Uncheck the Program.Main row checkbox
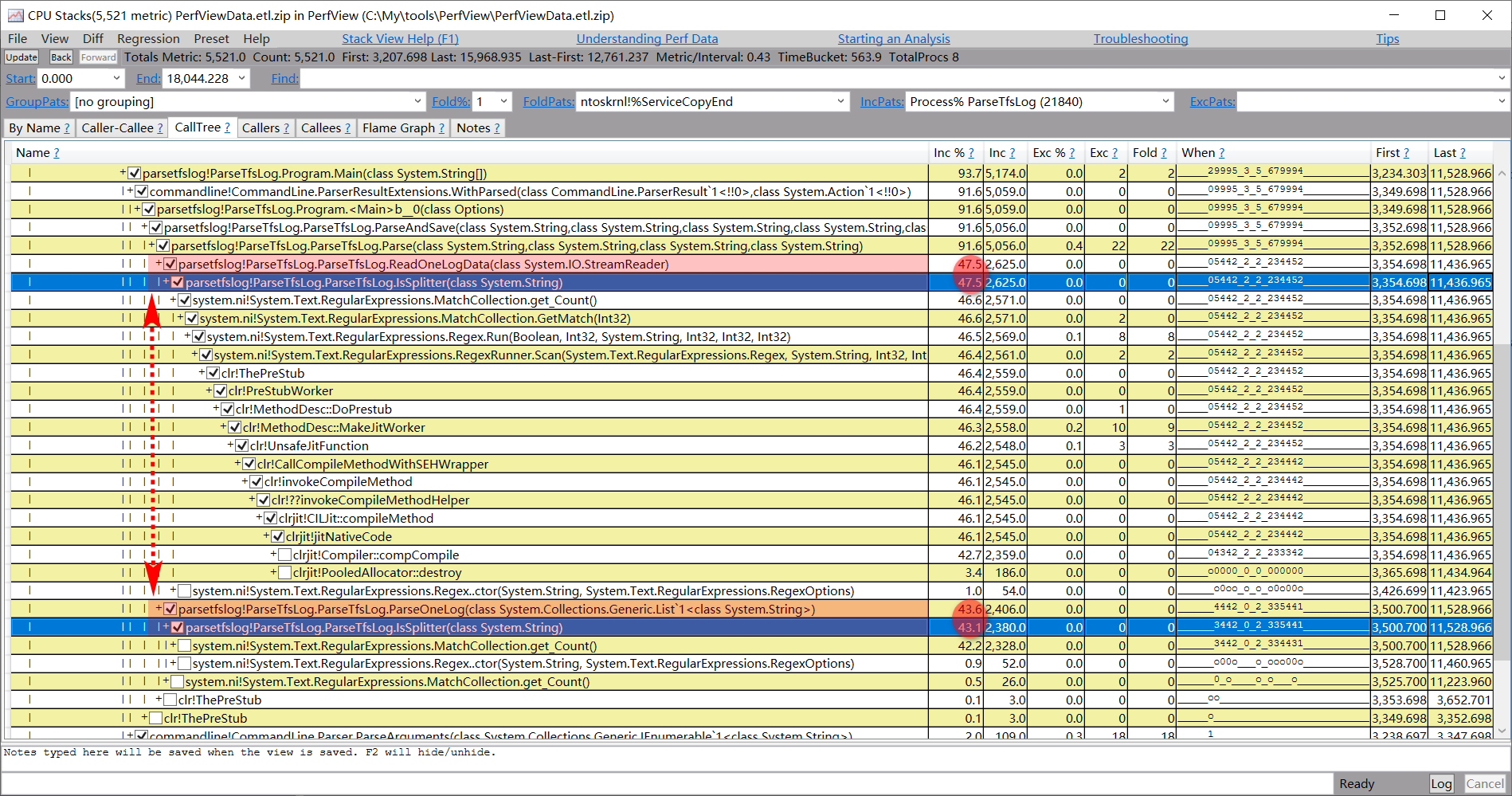 pyautogui.click(x=135, y=174)
